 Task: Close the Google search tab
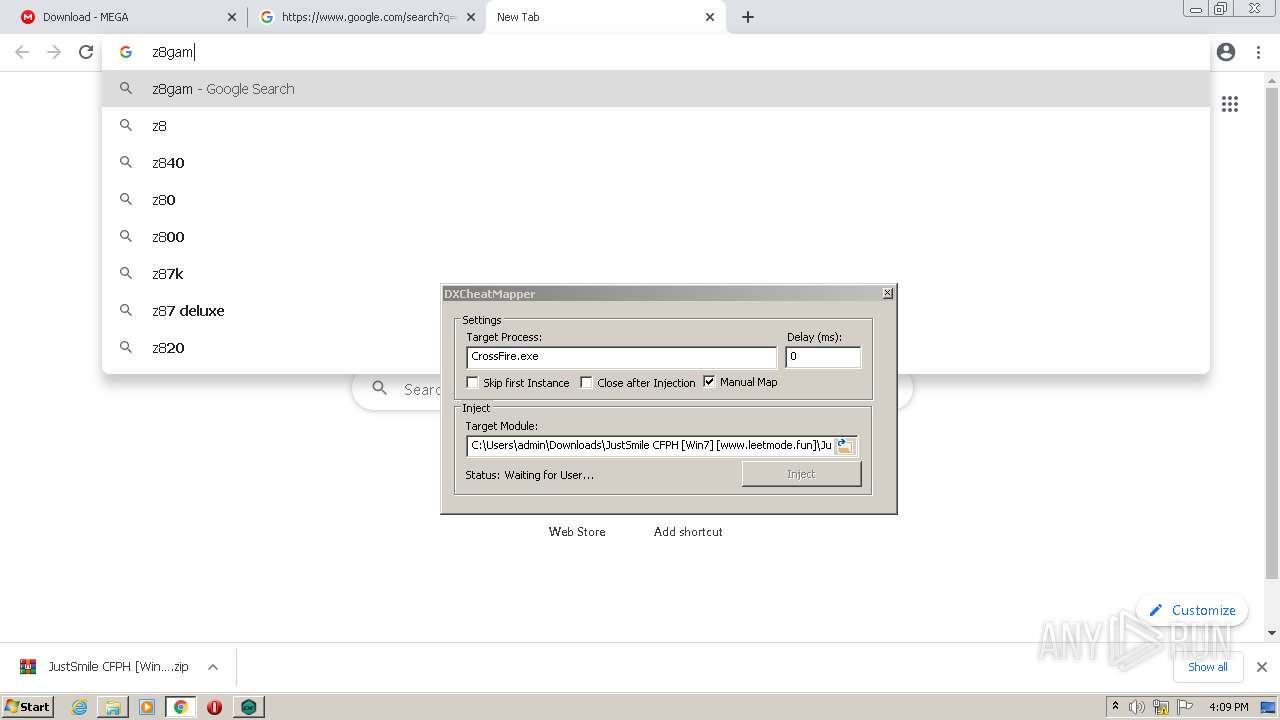[471, 17]
